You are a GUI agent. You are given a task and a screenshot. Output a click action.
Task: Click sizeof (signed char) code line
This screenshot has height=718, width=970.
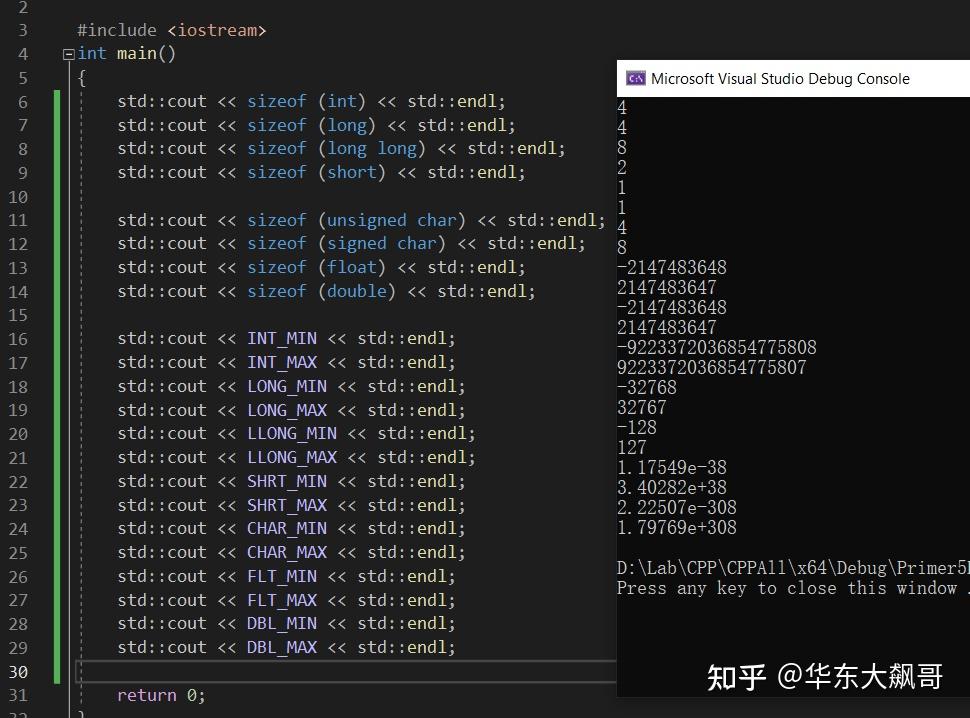[351, 244]
